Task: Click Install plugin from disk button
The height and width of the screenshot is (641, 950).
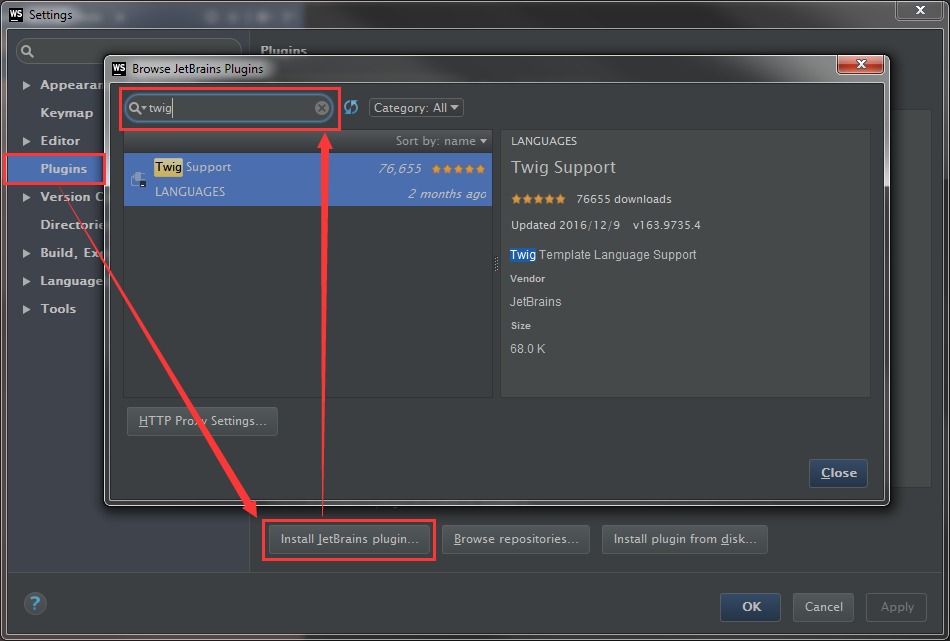Action: (x=685, y=539)
